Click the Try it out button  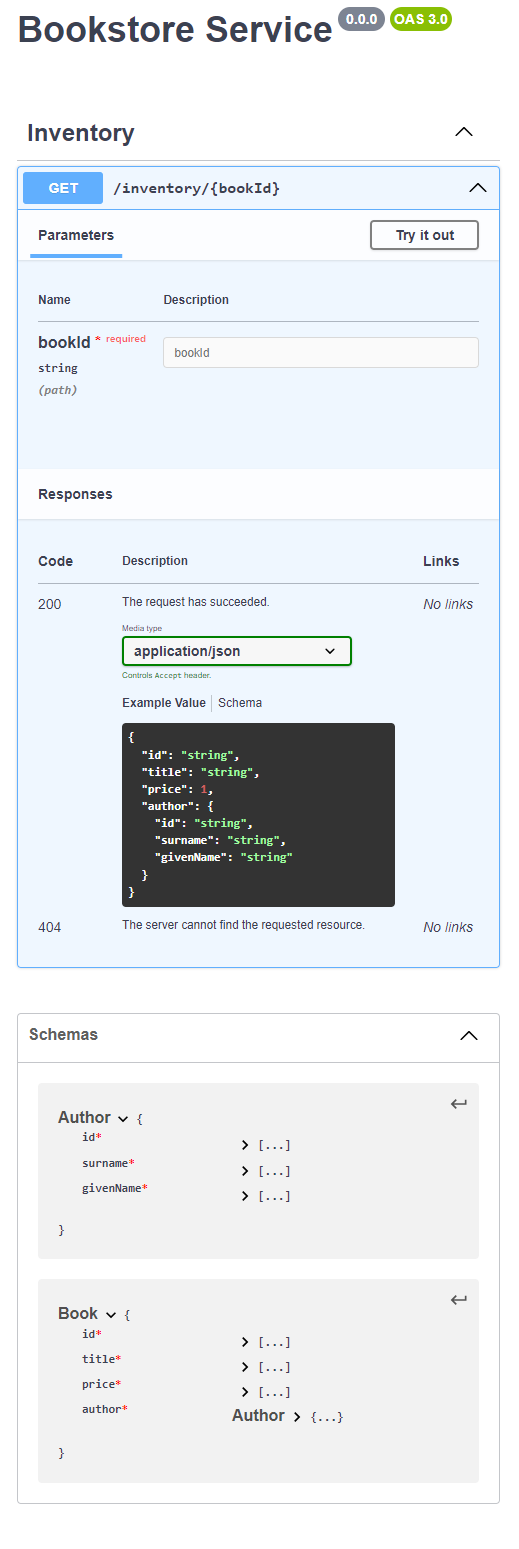424,235
